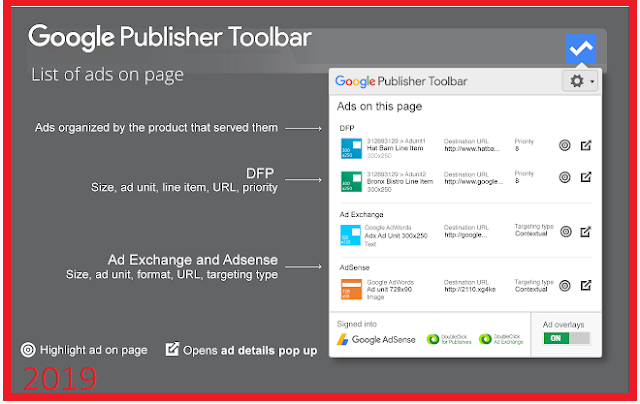Highlight the Bronx Bistro Line Item ad

pyautogui.click(x=564, y=177)
